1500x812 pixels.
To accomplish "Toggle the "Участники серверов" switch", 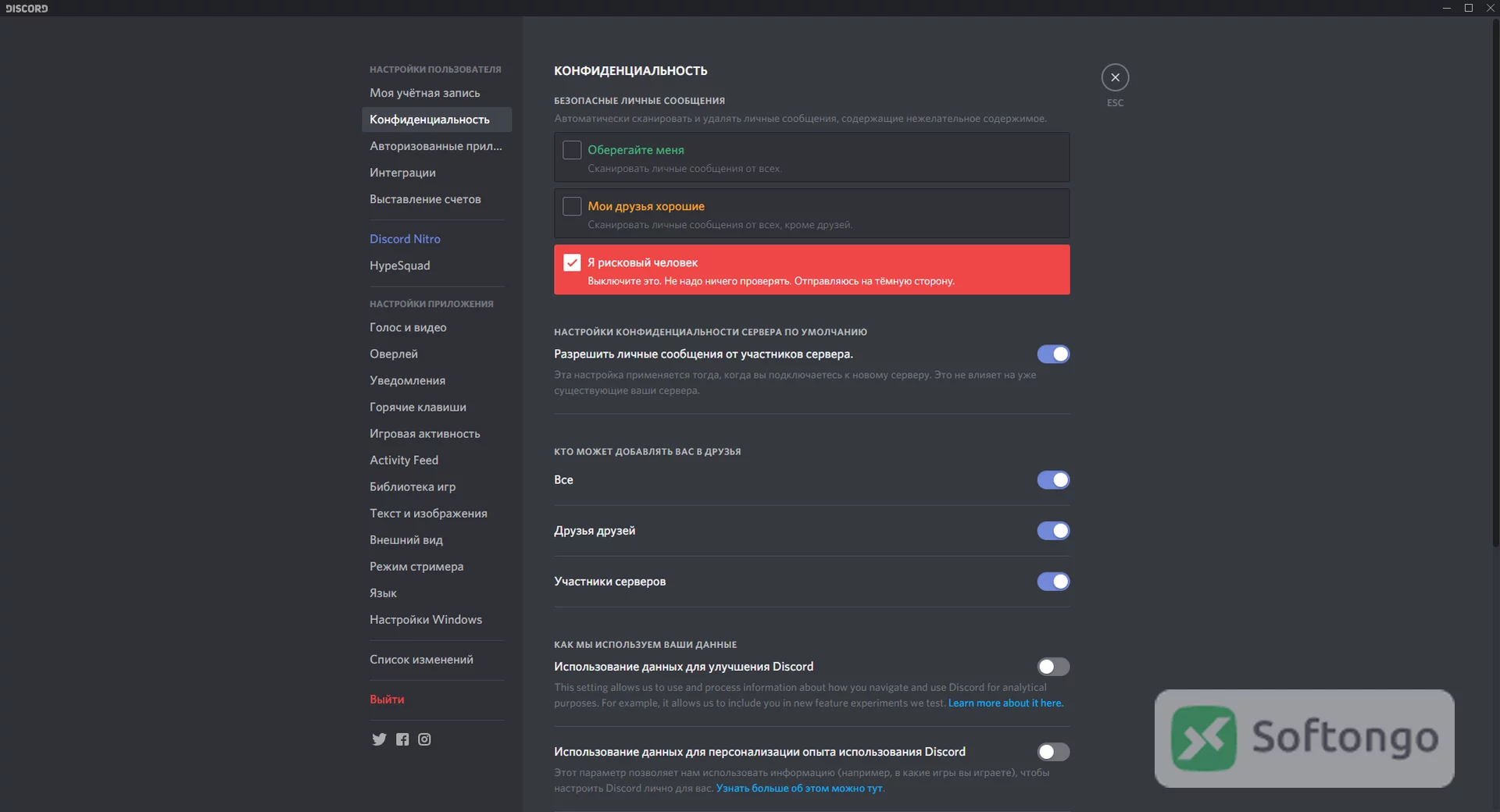I will 1053,582.
